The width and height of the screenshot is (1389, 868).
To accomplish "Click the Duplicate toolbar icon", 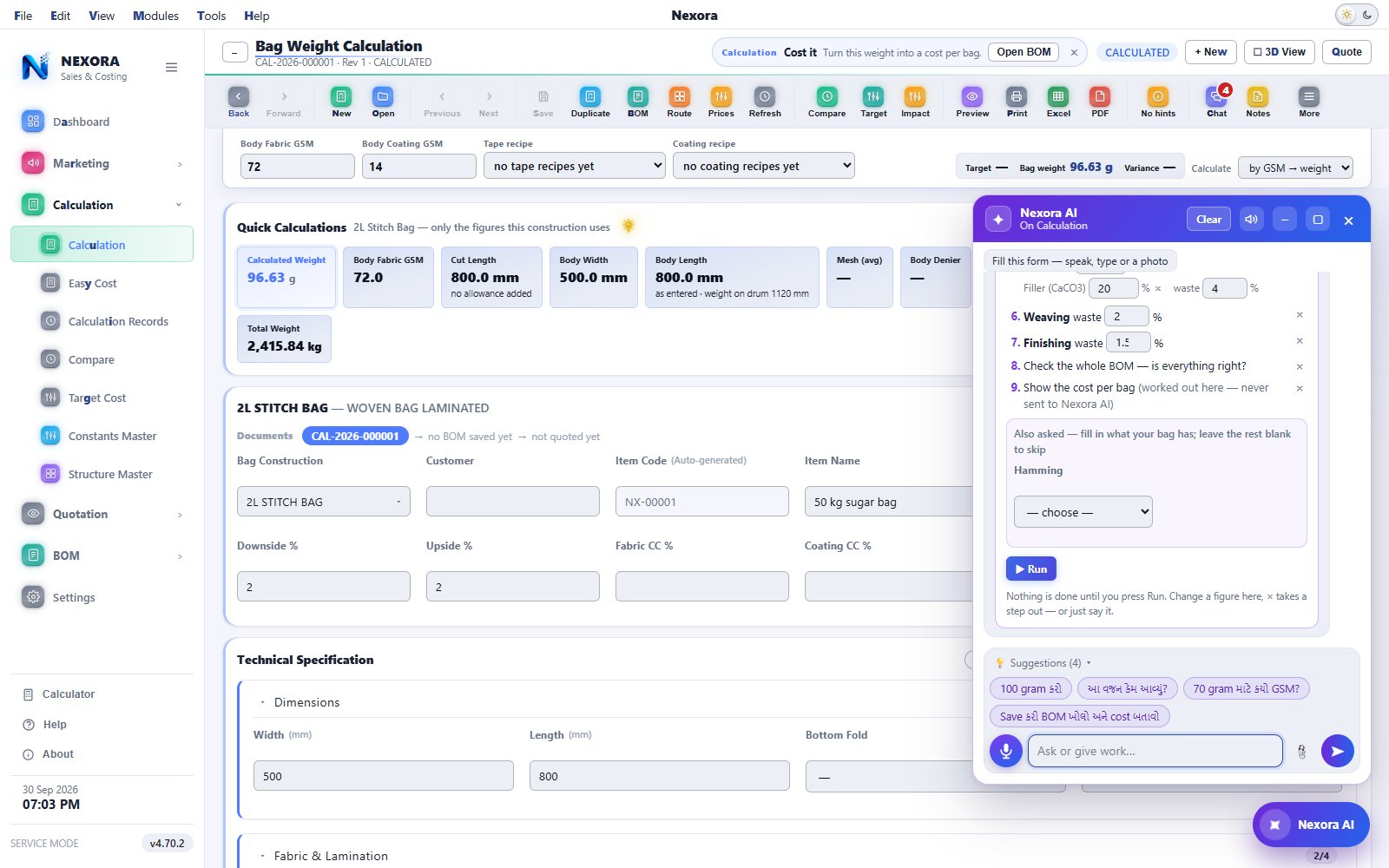I will click(x=590, y=102).
